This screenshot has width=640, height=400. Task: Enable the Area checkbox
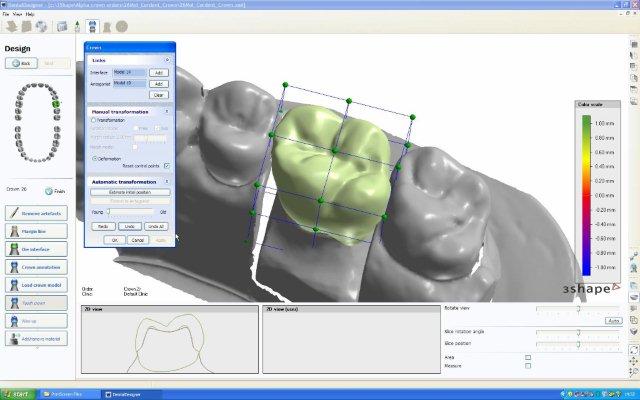click(x=528, y=357)
